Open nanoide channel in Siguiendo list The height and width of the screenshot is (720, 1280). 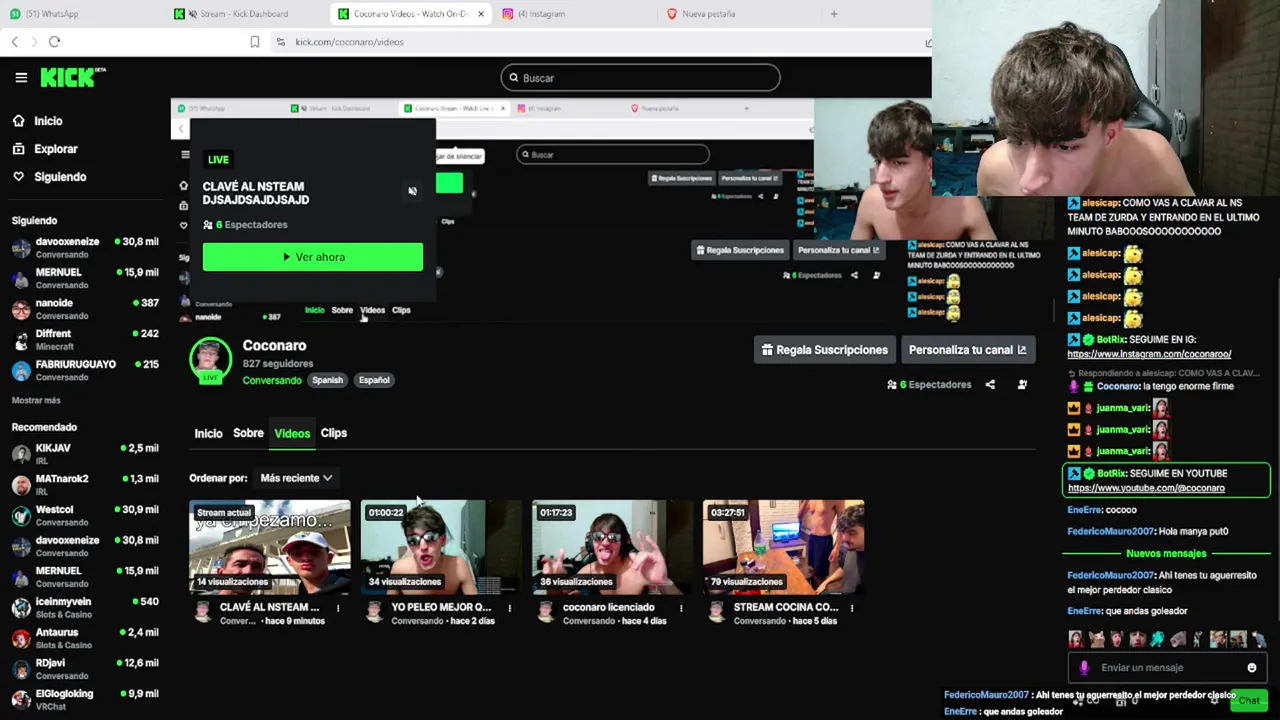[x=85, y=309]
